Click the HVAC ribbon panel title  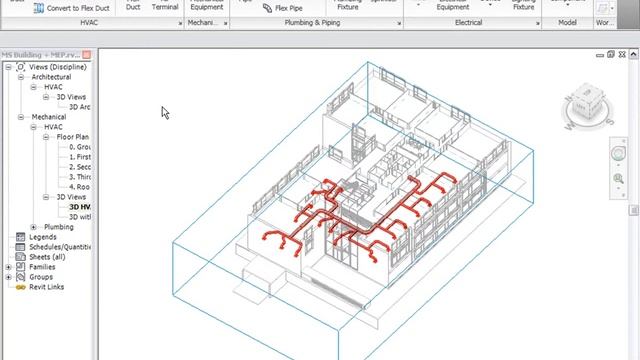(x=89, y=23)
